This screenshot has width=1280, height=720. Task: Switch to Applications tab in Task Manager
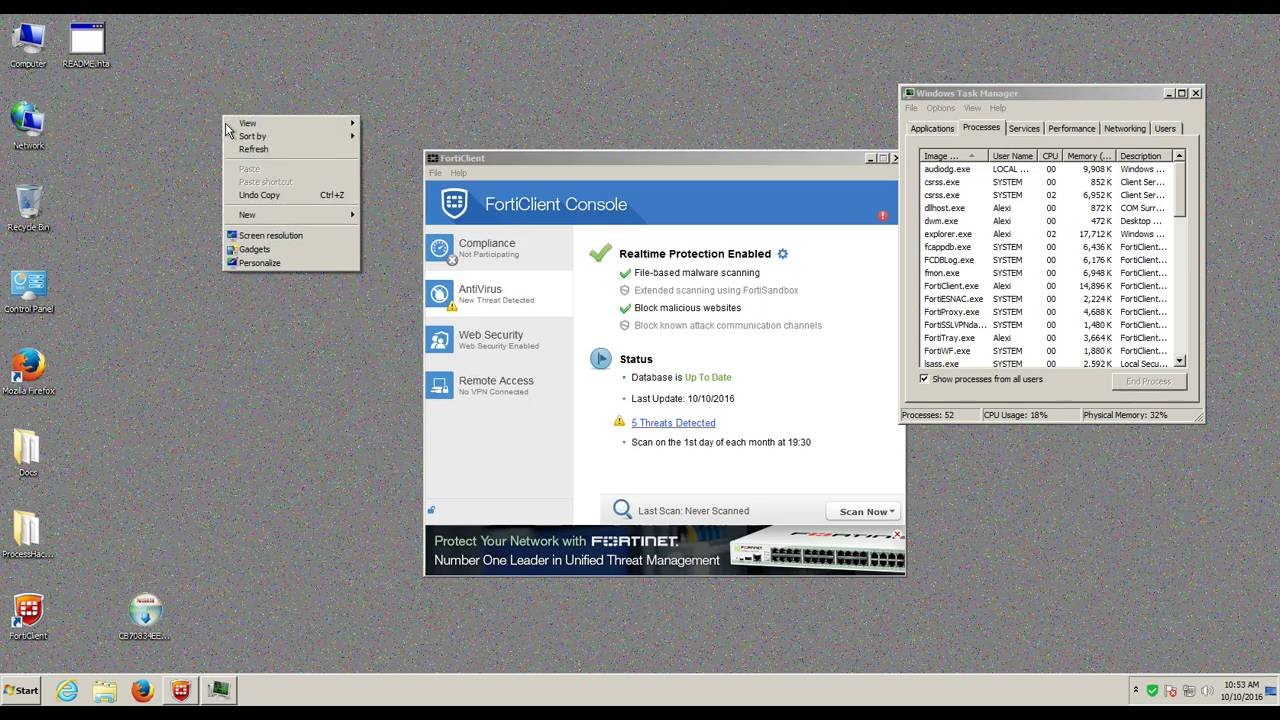(x=932, y=129)
